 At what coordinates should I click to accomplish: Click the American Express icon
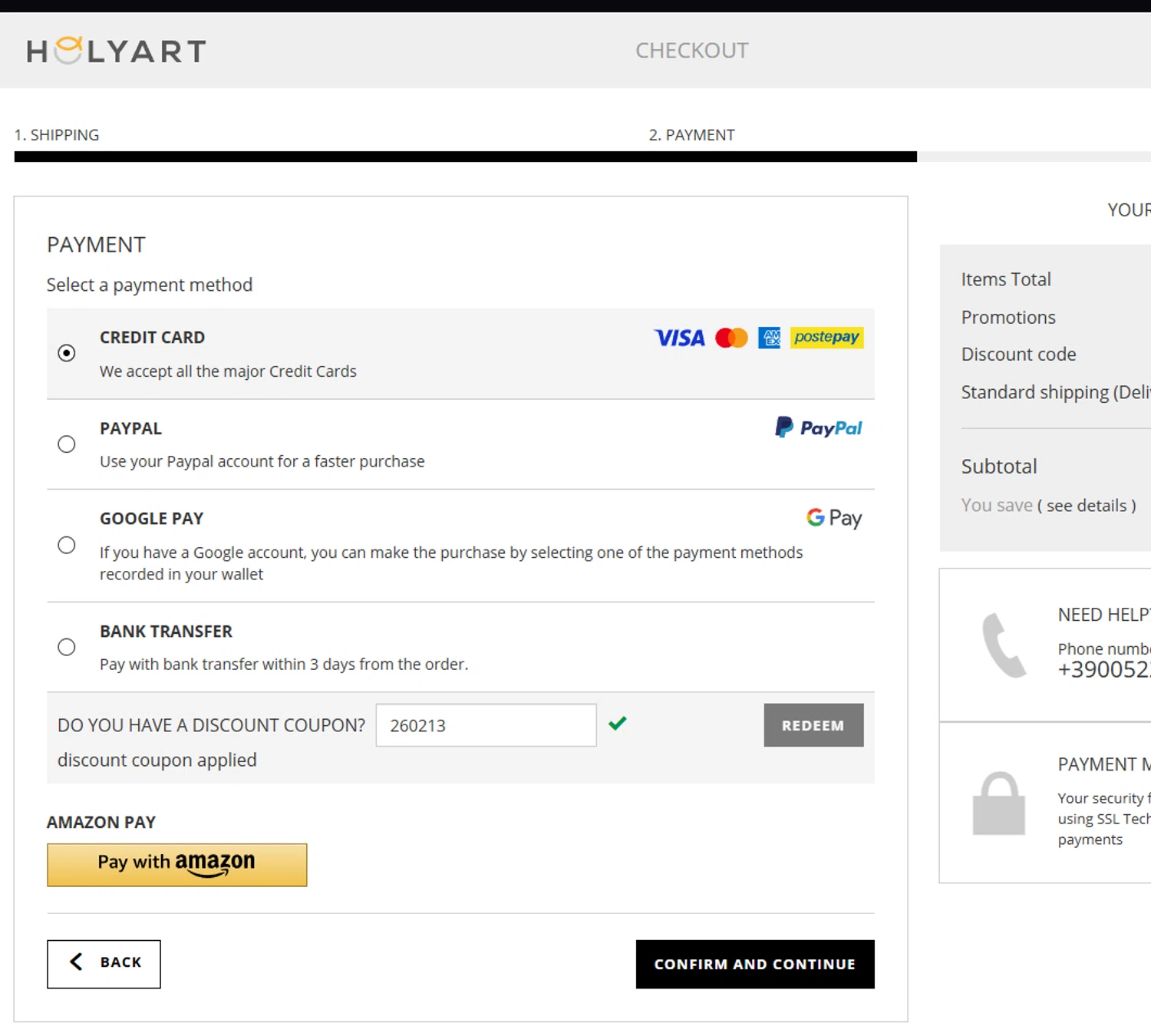point(769,338)
